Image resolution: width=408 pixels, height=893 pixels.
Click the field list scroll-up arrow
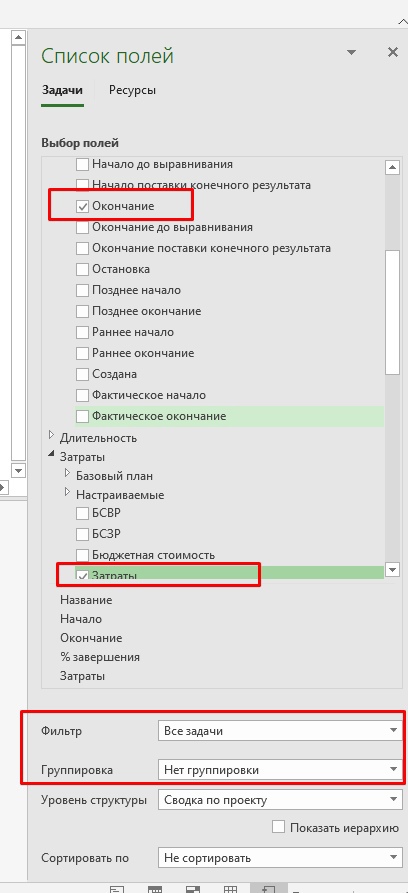point(392,167)
